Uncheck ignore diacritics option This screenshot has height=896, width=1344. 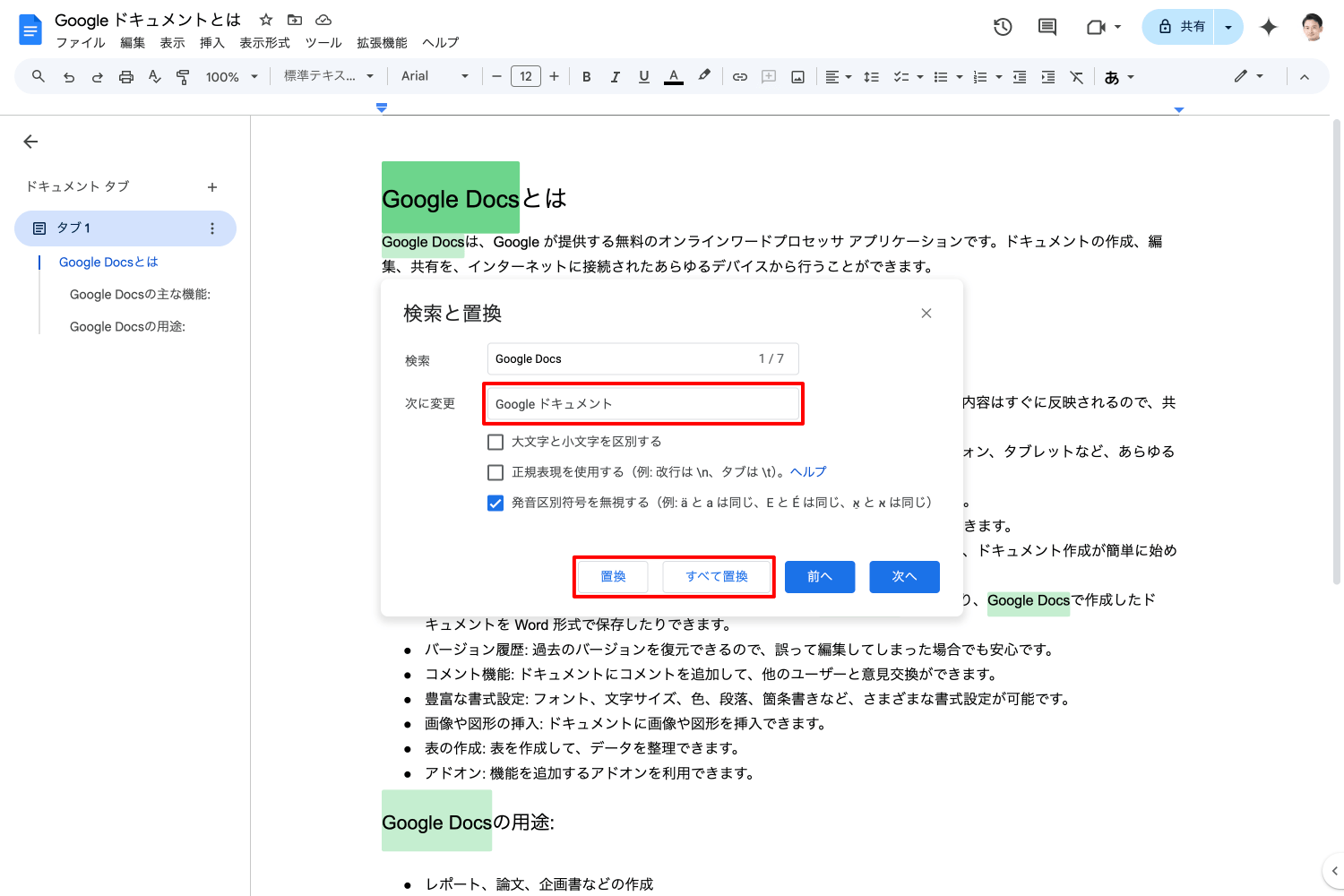(495, 503)
